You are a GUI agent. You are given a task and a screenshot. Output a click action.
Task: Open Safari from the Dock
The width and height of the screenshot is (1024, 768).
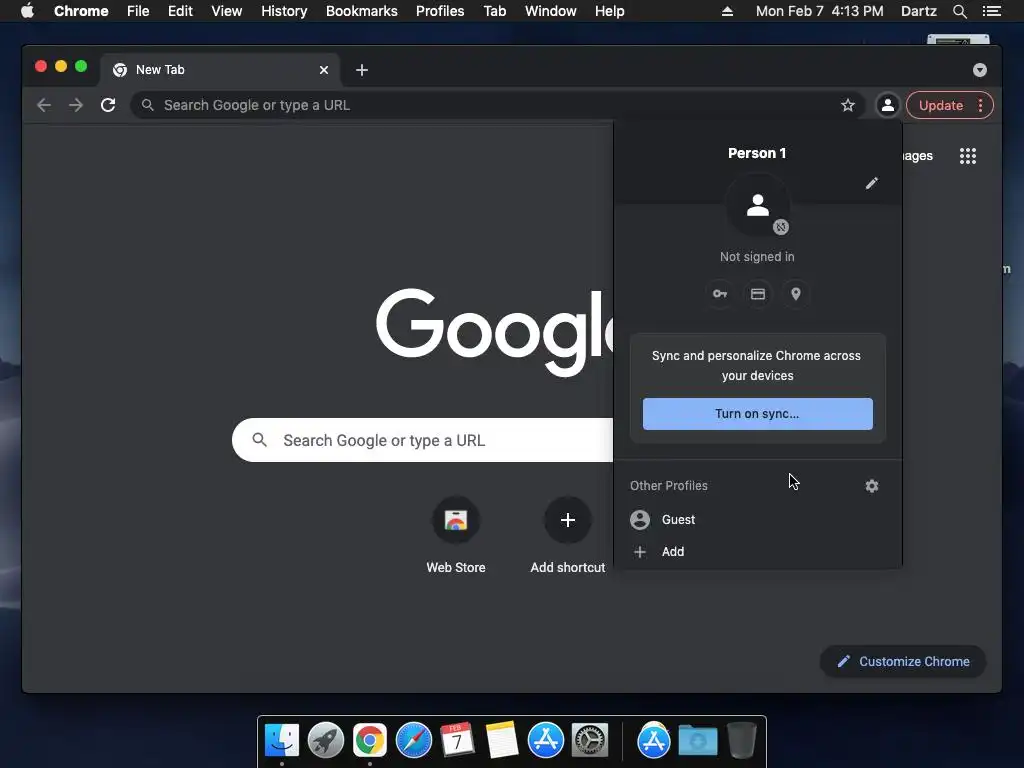[414, 741]
